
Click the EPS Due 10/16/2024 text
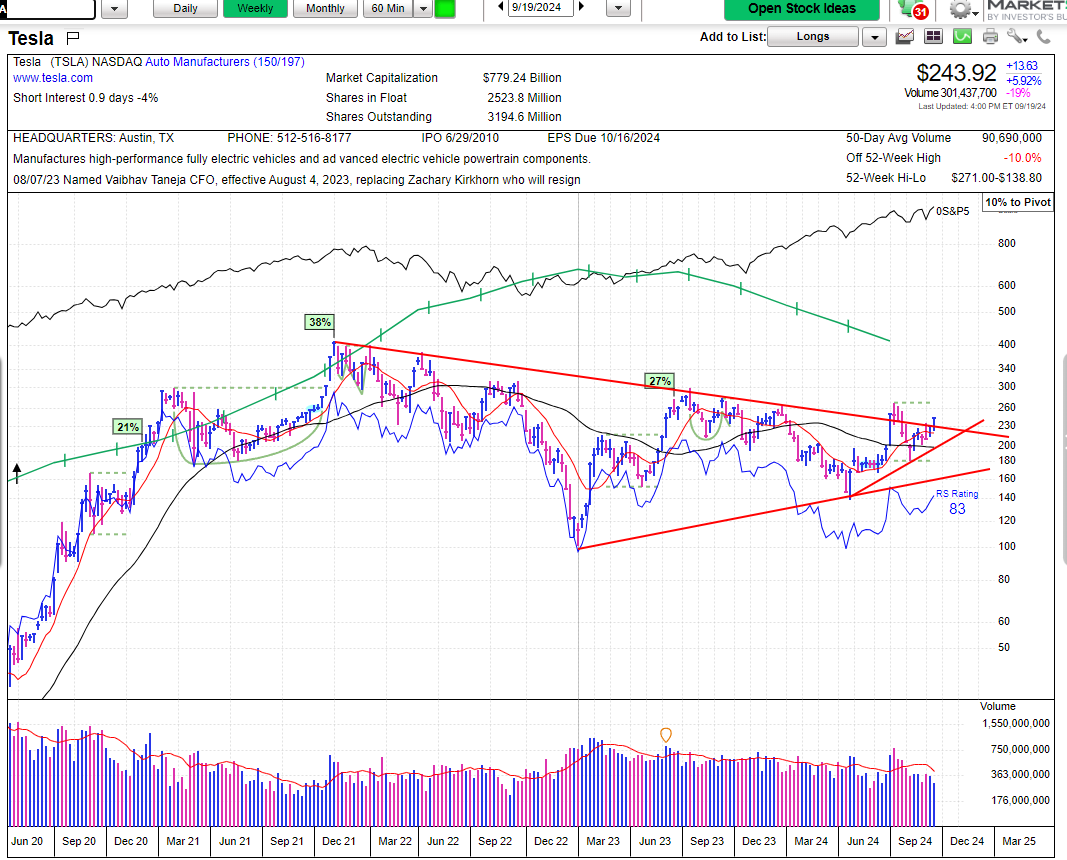coord(604,138)
